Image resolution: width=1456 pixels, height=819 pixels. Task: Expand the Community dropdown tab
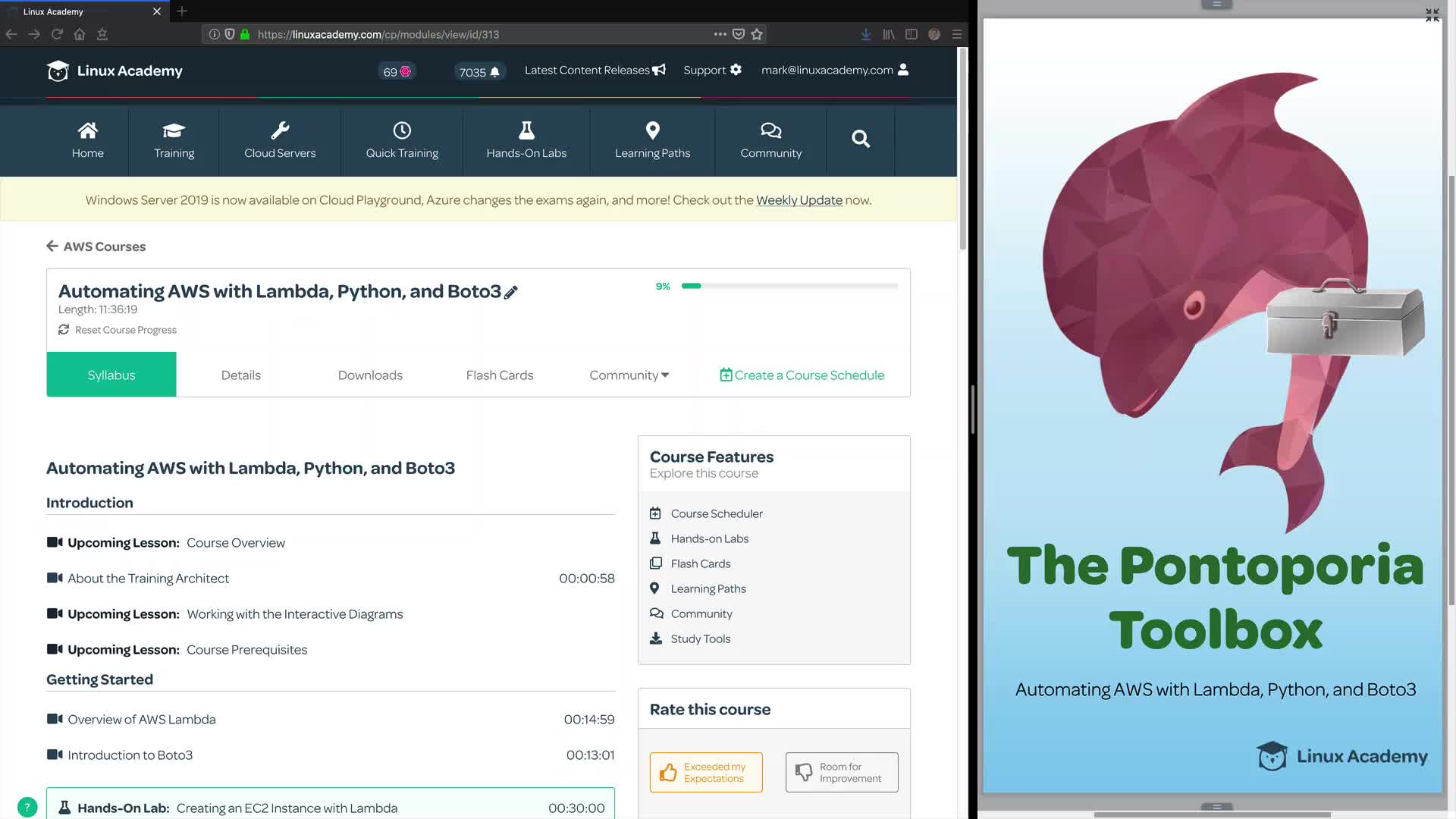[x=629, y=375]
